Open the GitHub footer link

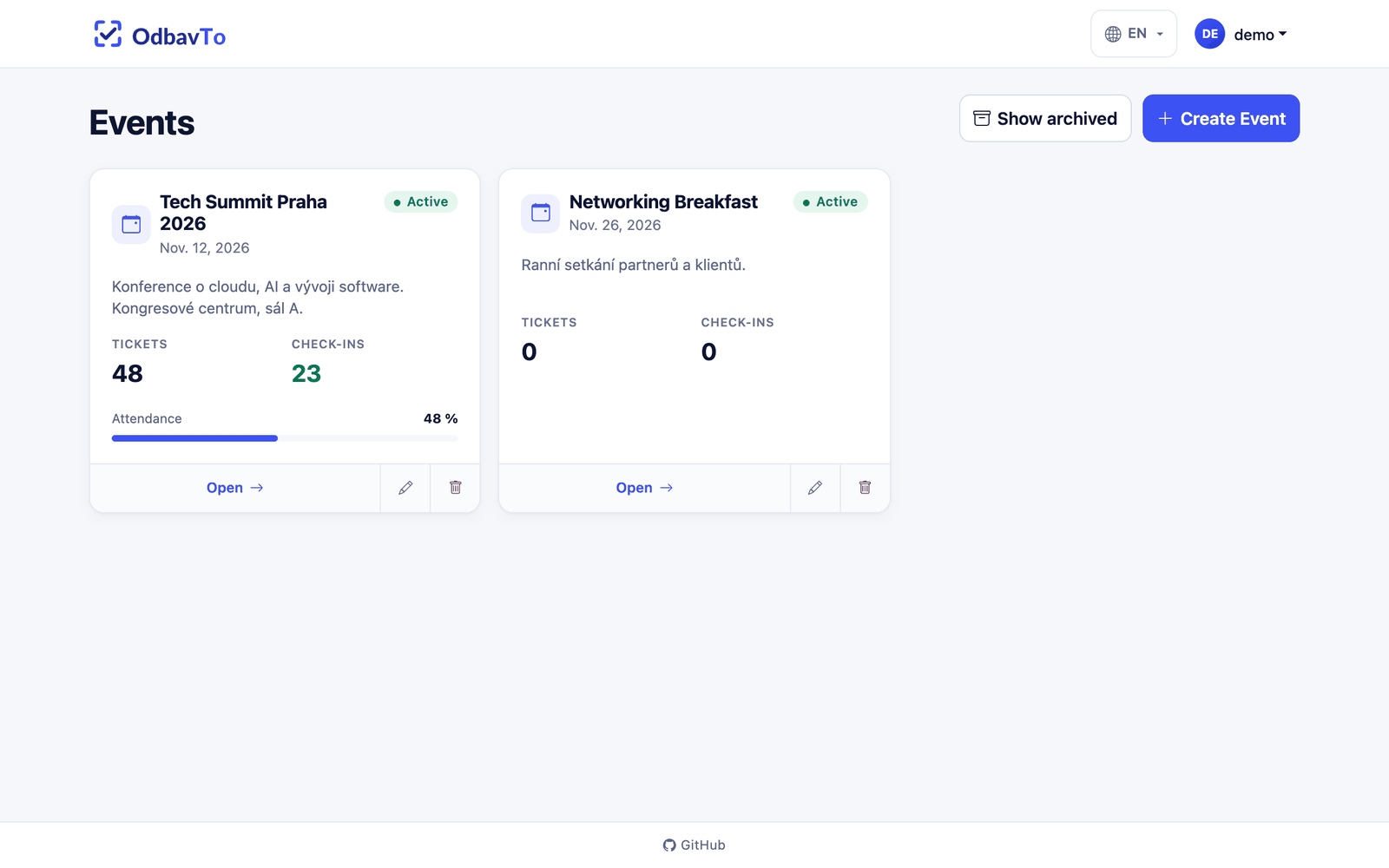pos(694,845)
